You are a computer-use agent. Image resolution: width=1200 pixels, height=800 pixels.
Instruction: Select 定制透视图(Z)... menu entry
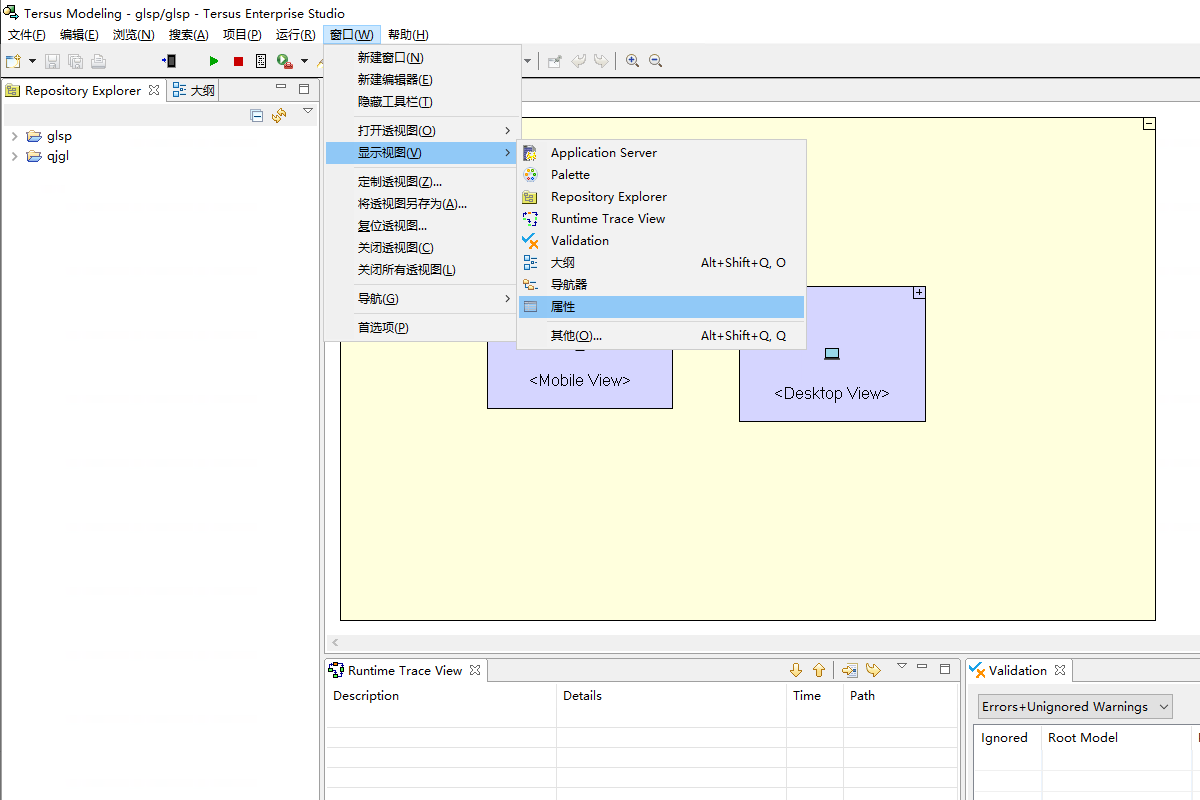(x=422, y=182)
